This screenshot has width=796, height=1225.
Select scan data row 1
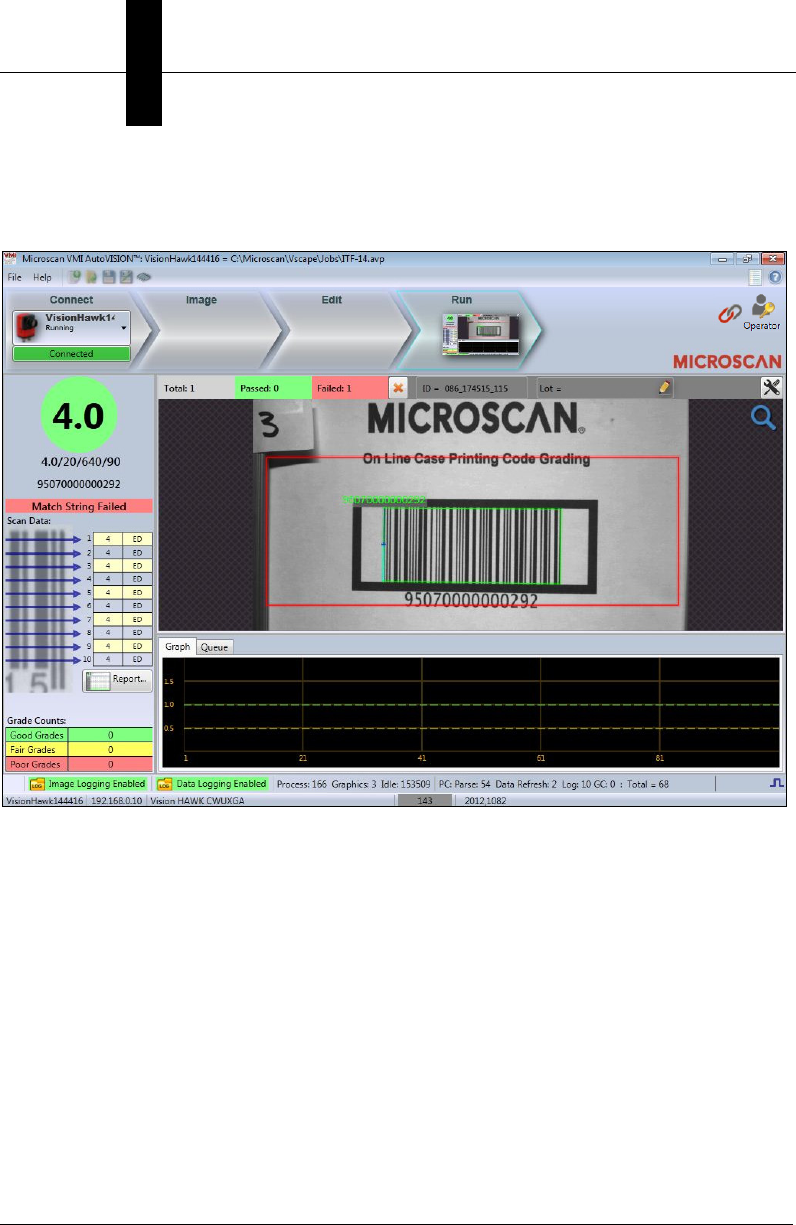point(122,538)
